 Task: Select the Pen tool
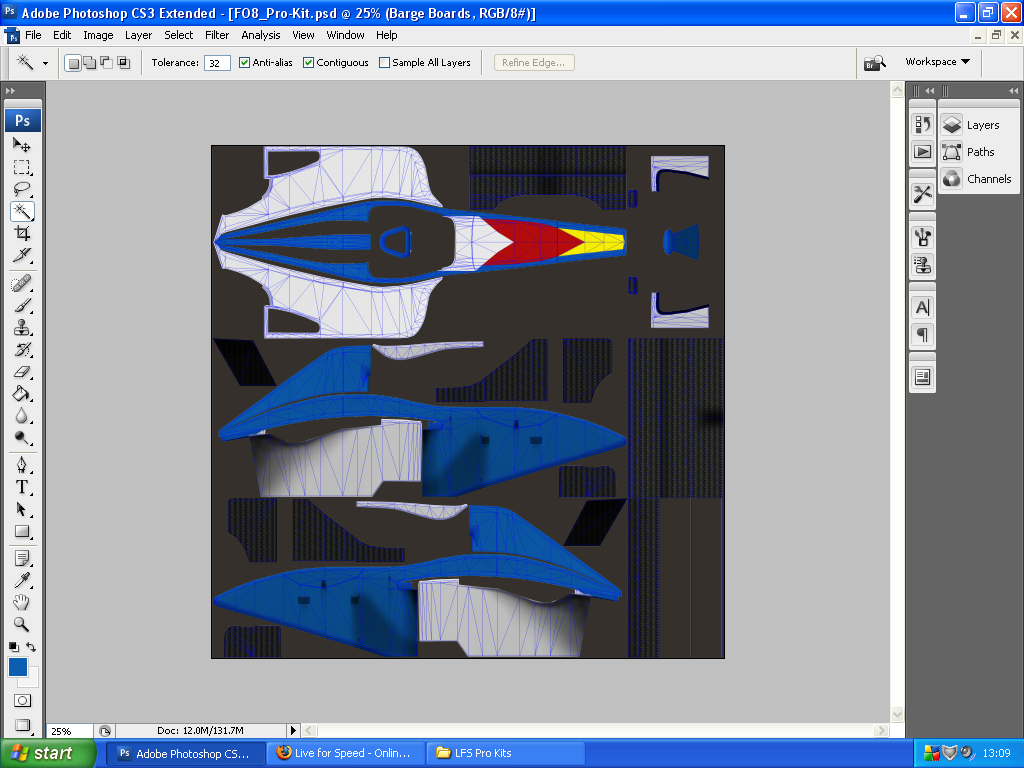[x=22, y=465]
